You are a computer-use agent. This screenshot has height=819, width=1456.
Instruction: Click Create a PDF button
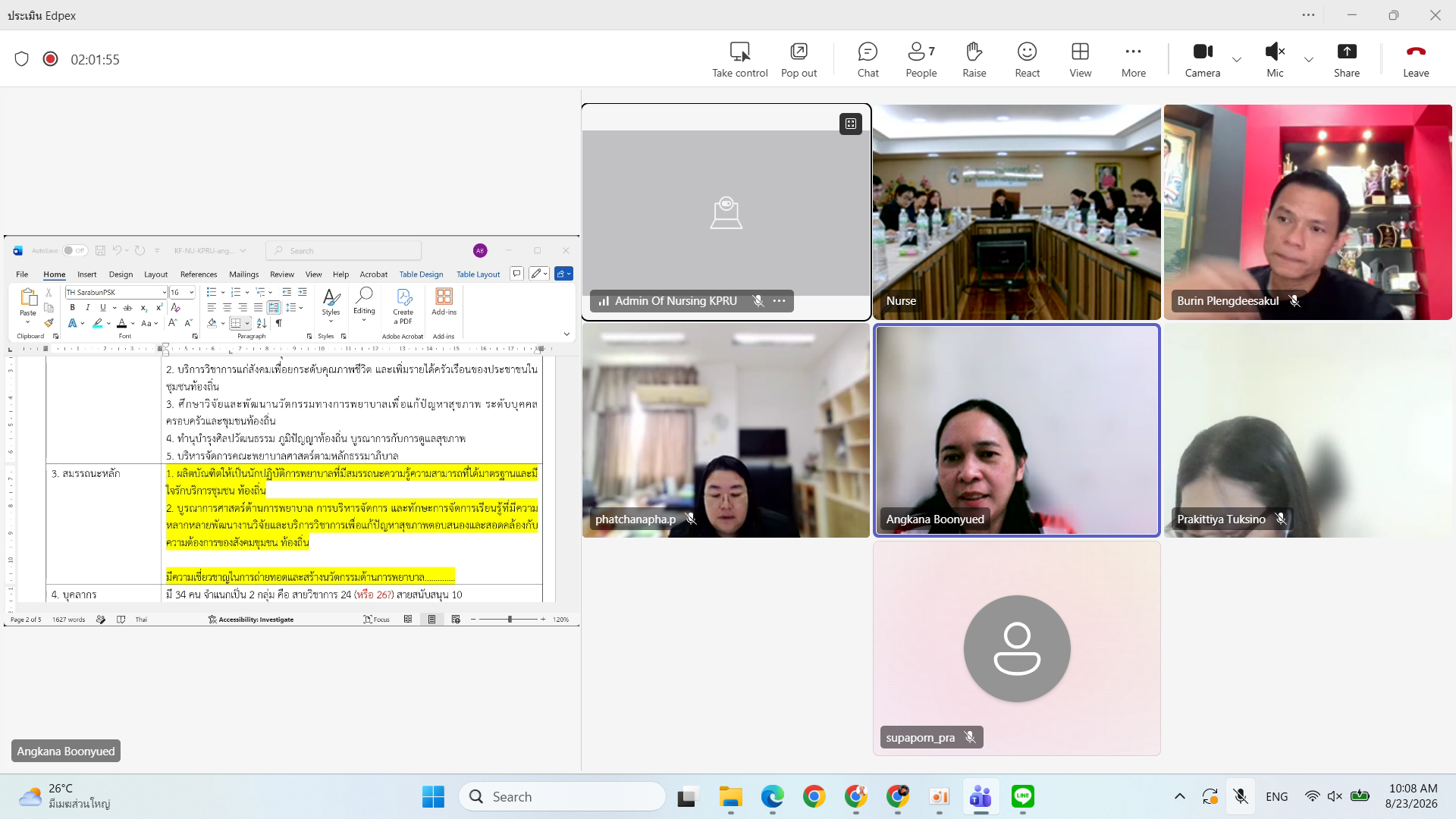pyautogui.click(x=403, y=306)
